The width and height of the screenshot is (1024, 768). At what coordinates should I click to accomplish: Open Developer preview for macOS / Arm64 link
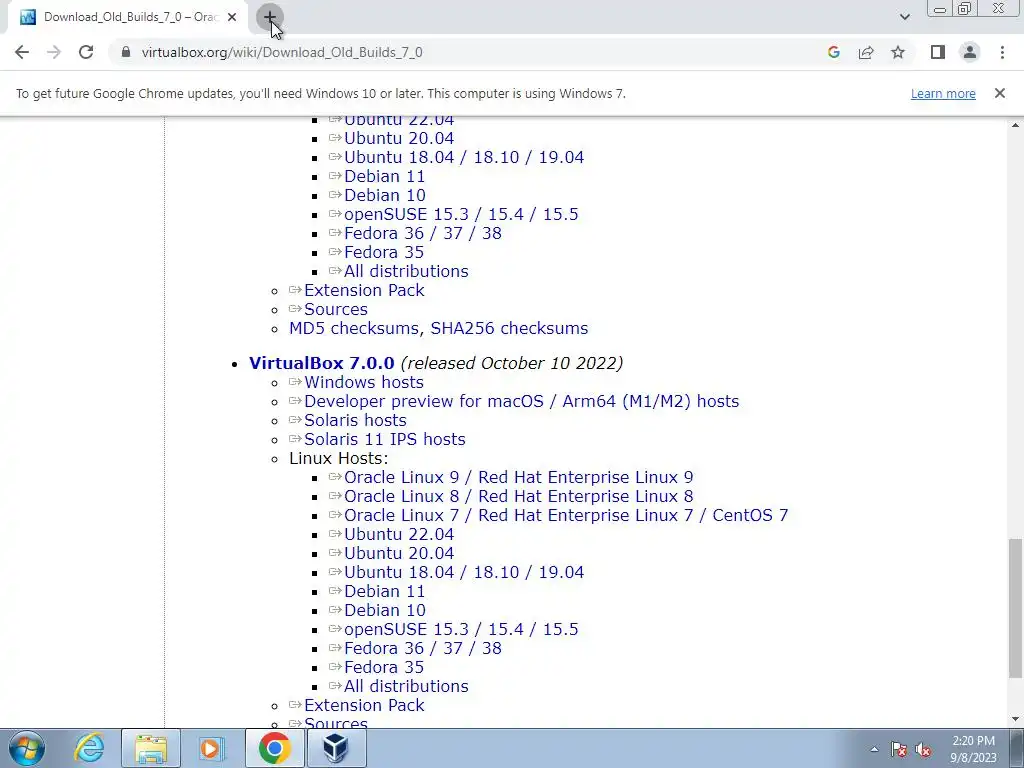click(x=521, y=401)
